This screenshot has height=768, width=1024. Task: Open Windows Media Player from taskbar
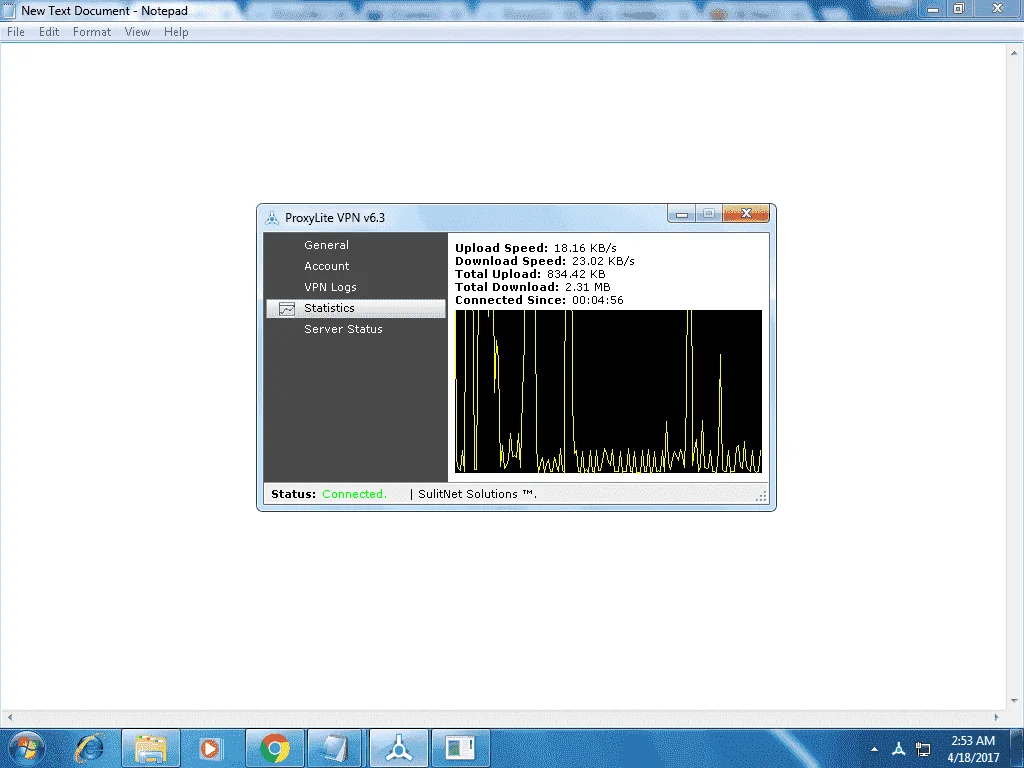[x=210, y=748]
